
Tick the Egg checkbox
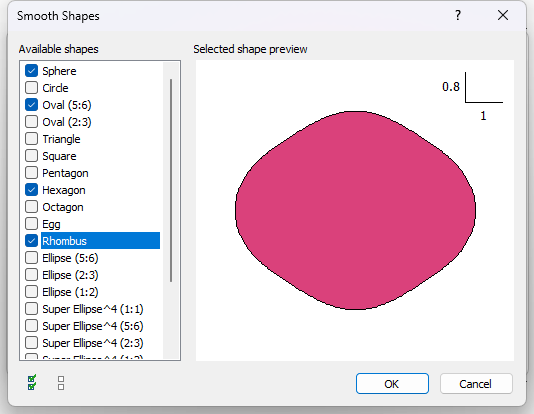point(31,224)
